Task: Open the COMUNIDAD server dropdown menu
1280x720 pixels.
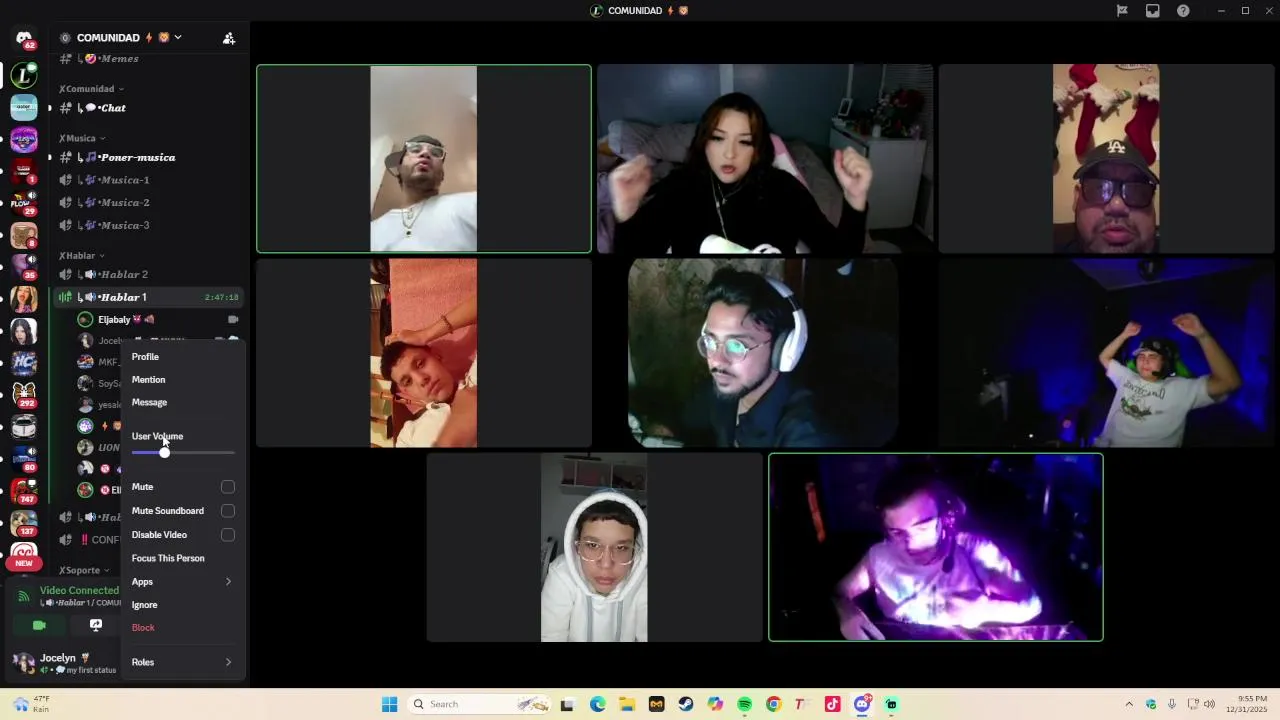Action: point(178,38)
